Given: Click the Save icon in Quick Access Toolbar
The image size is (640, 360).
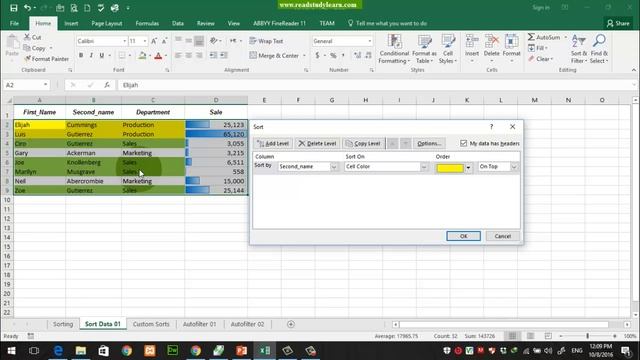Looking at the screenshot, I should [13, 7].
